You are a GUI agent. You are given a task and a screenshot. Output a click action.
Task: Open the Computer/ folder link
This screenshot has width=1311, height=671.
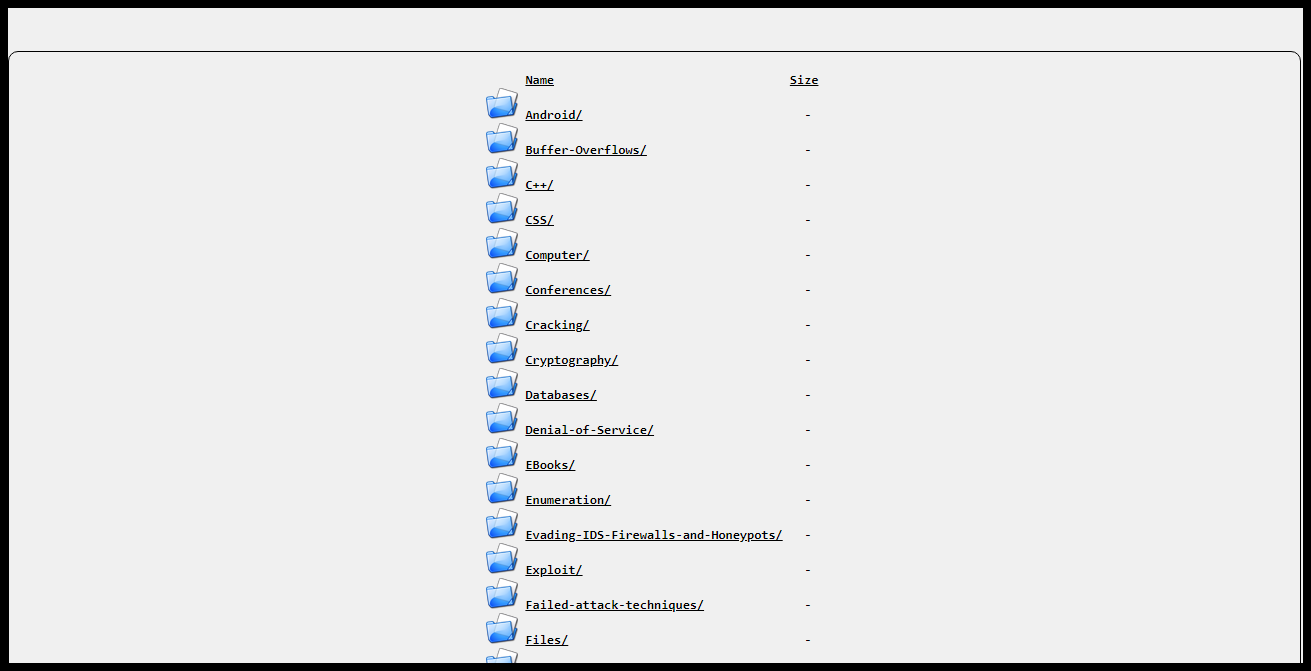(557, 255)
